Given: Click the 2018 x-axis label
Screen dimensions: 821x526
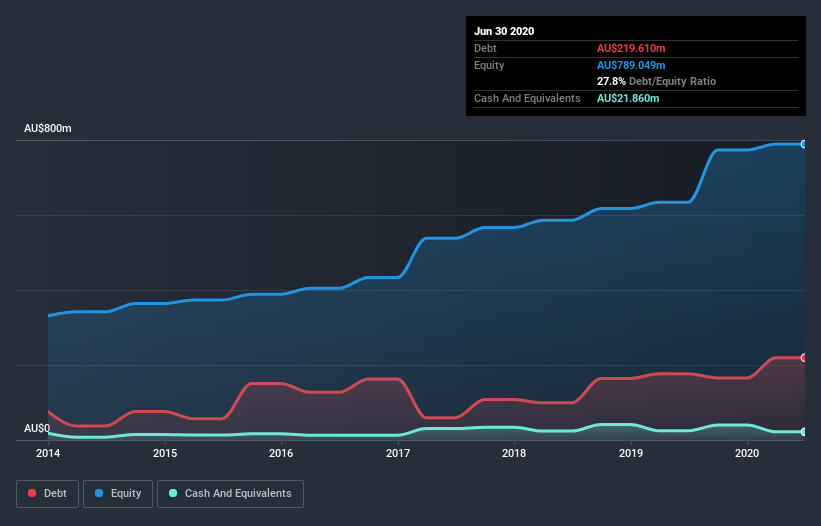Looking at the screenshot, I should click(514, 453).
